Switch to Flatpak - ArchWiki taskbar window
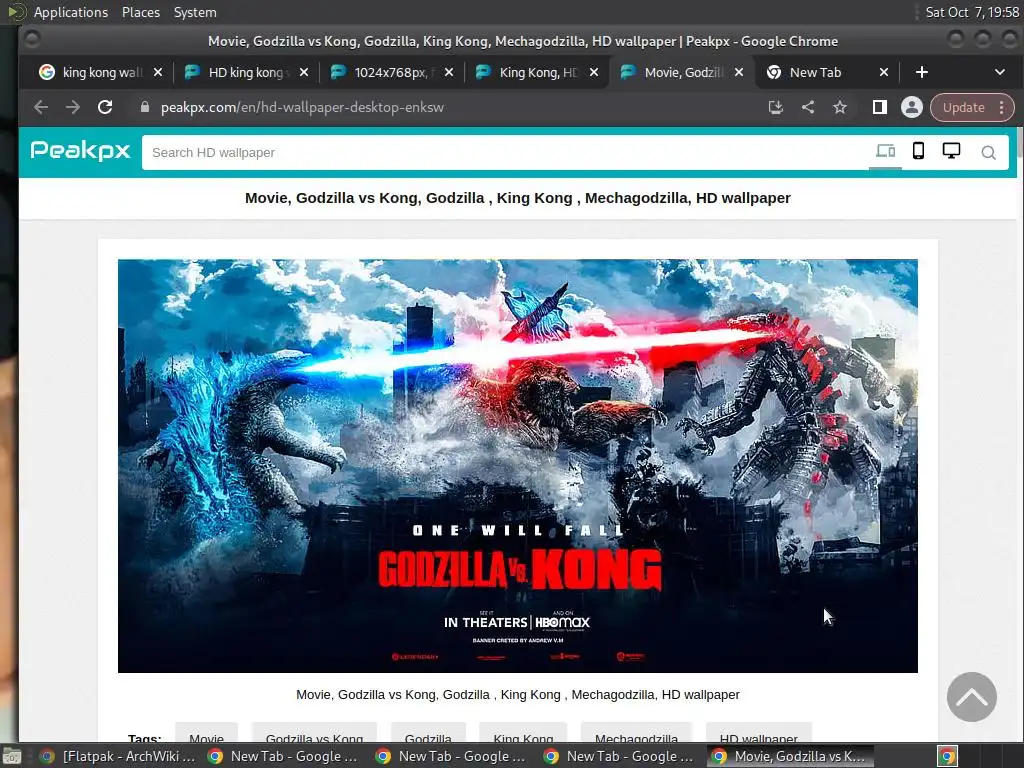 [118, 756]
